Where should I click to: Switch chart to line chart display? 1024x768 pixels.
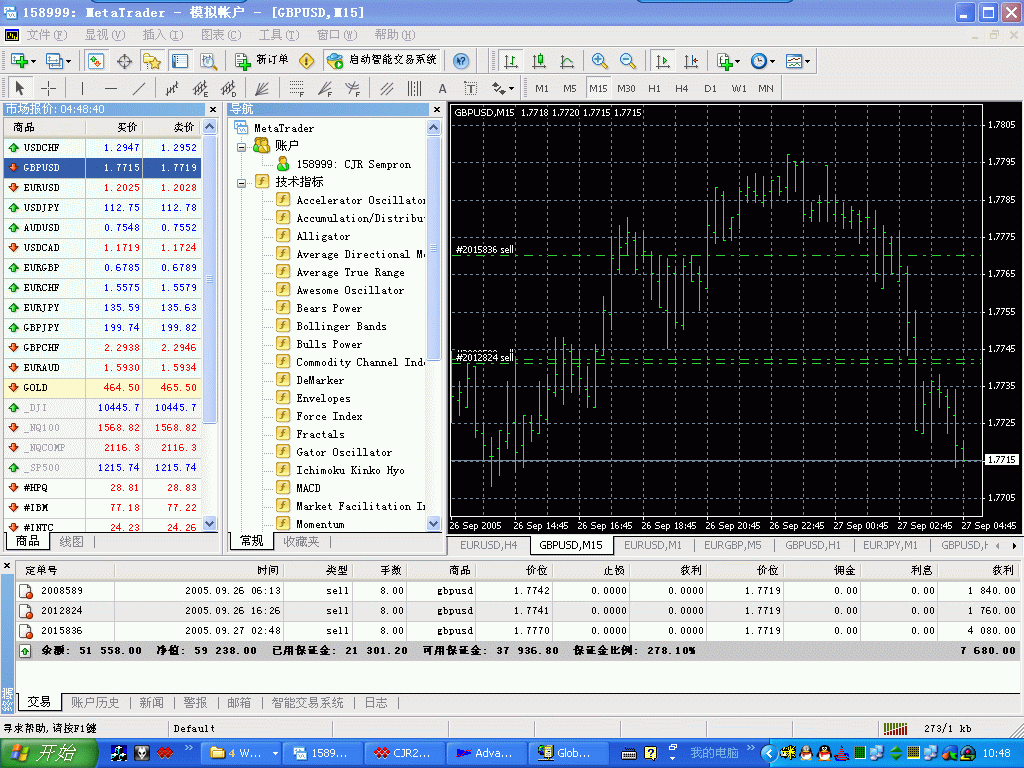point(567,61)
